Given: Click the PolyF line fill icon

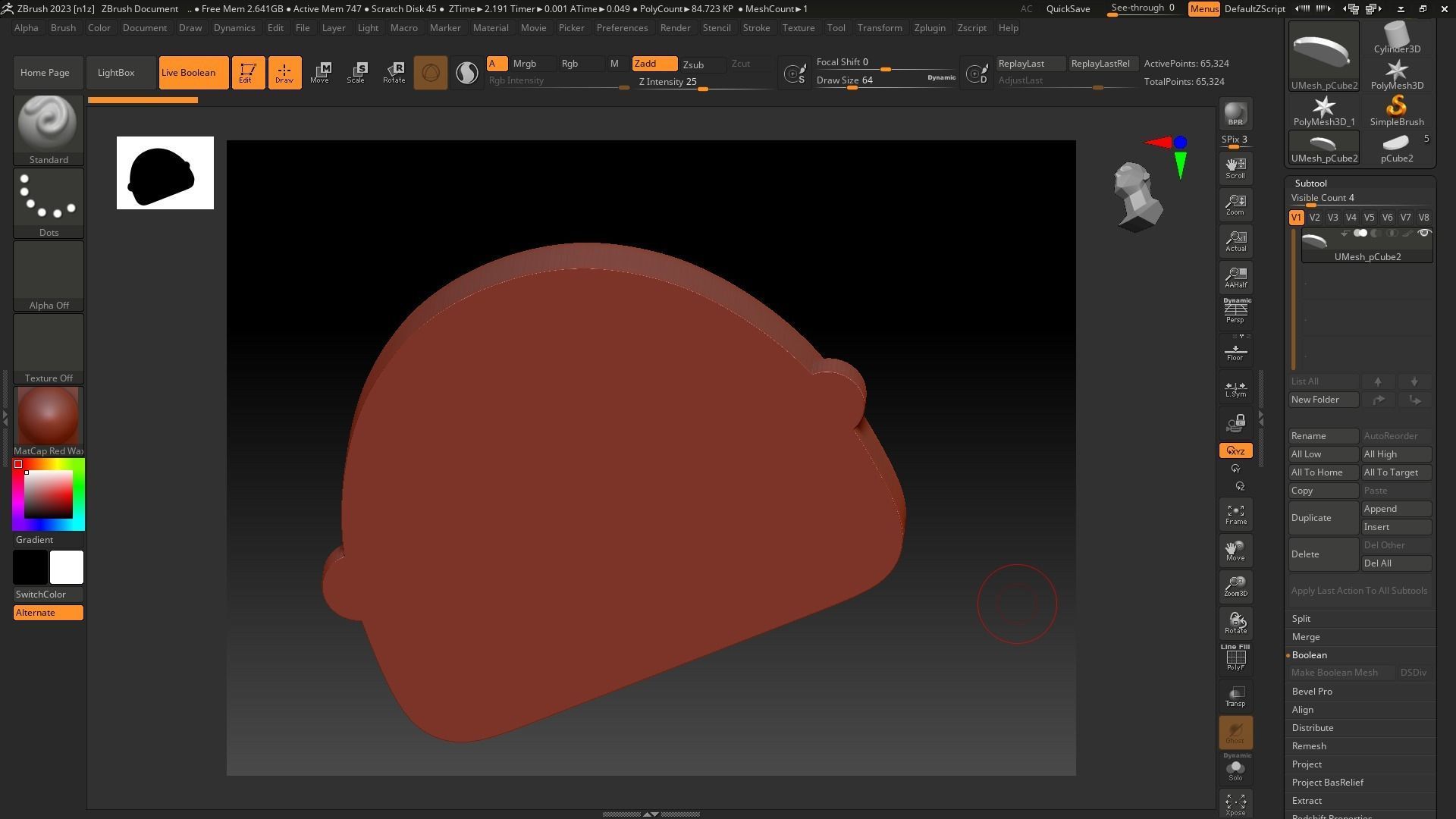Looking at the screenshot, I should point(1235,657).
